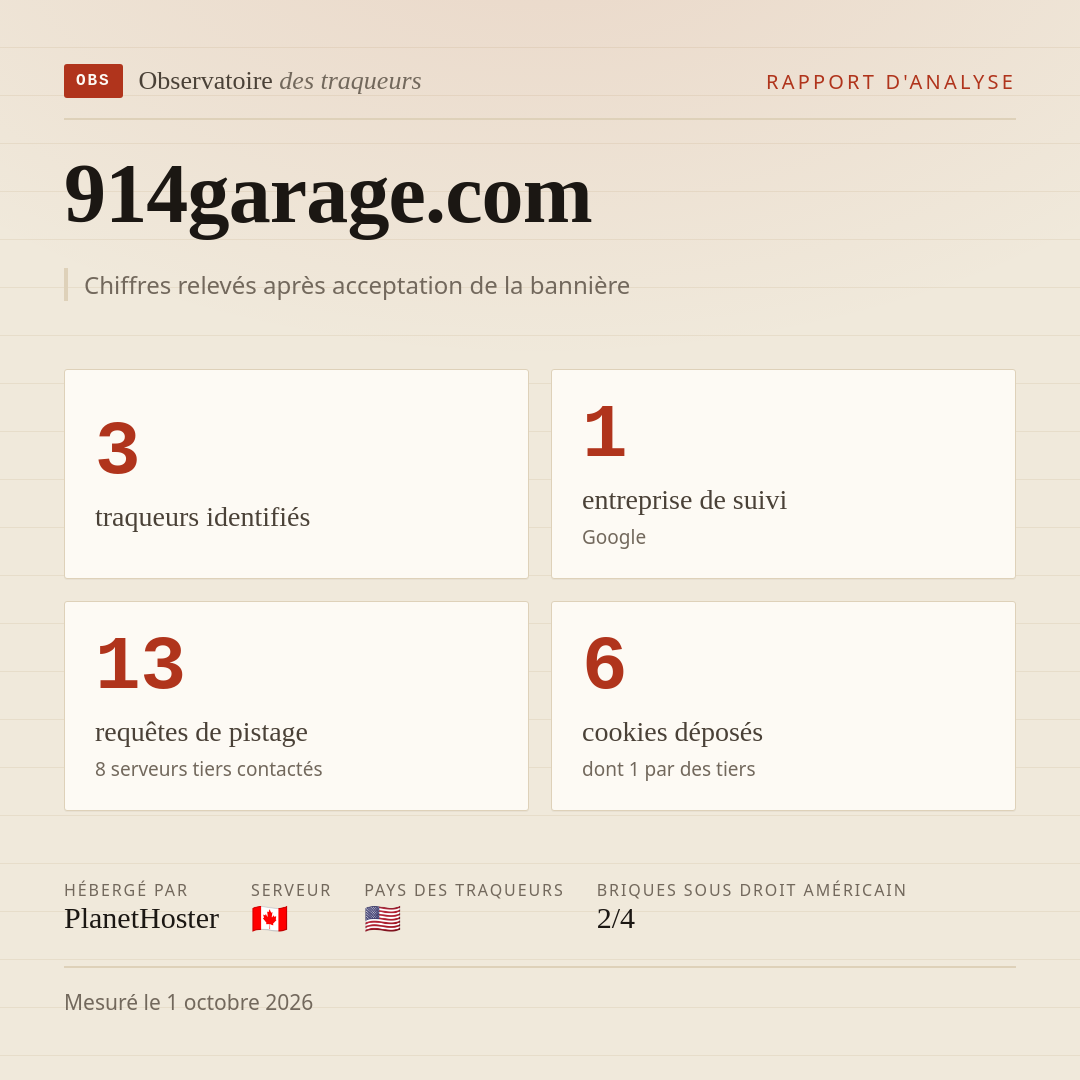Click the Canadian flag under Serveur

click(269, 919)
